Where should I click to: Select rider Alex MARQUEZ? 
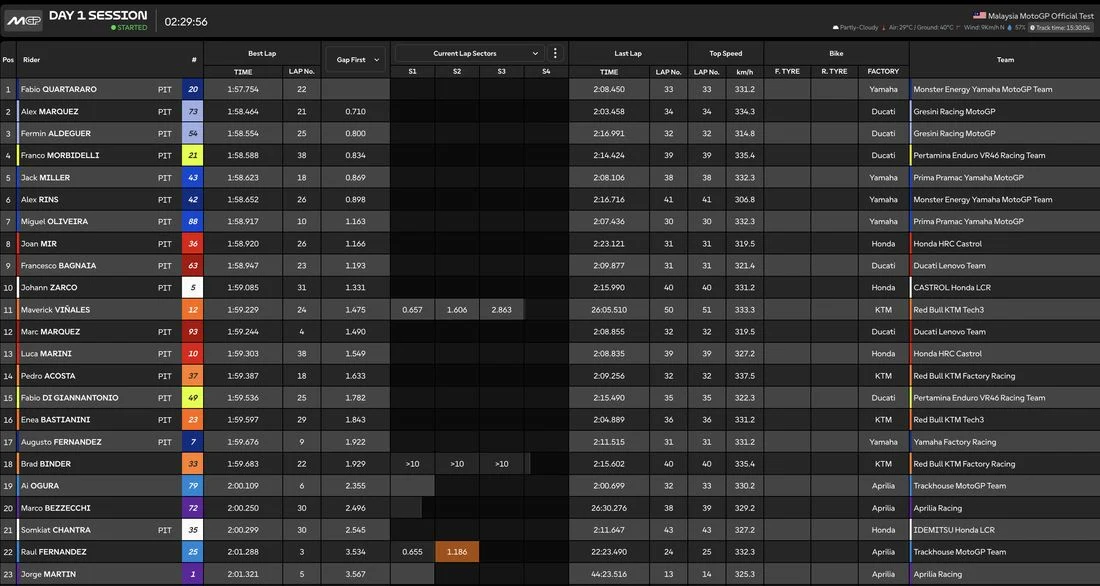tap(49, 112)
